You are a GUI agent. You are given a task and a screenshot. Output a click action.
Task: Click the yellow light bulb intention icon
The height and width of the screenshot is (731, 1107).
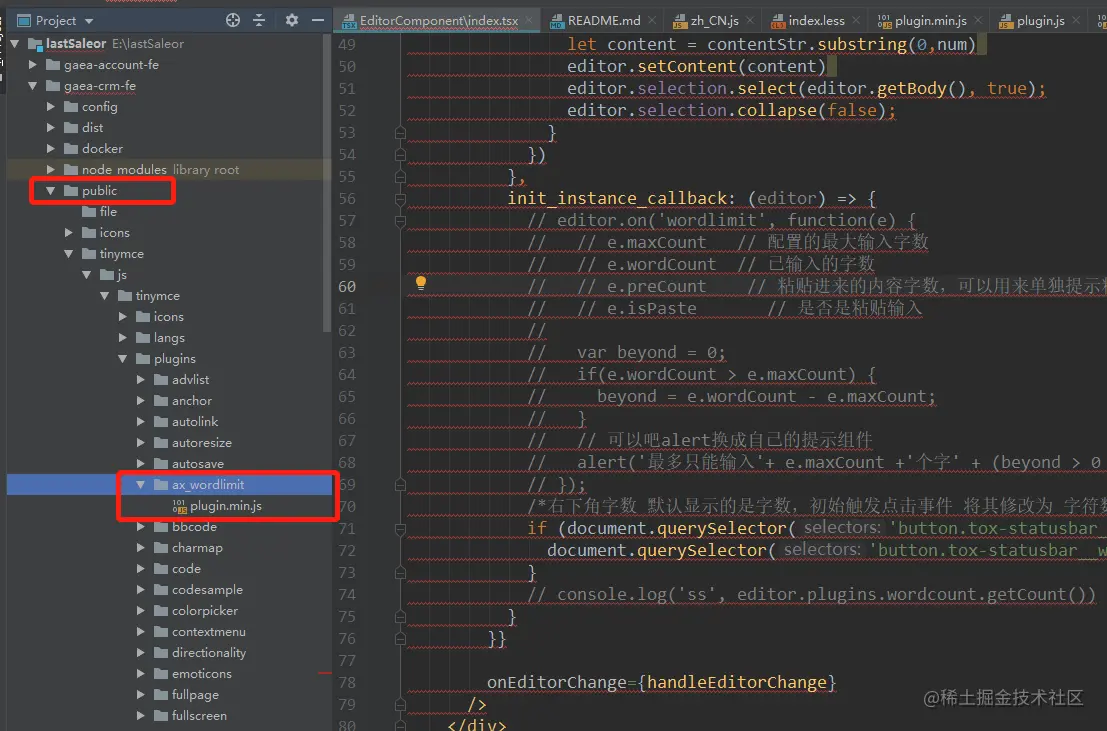421,283
